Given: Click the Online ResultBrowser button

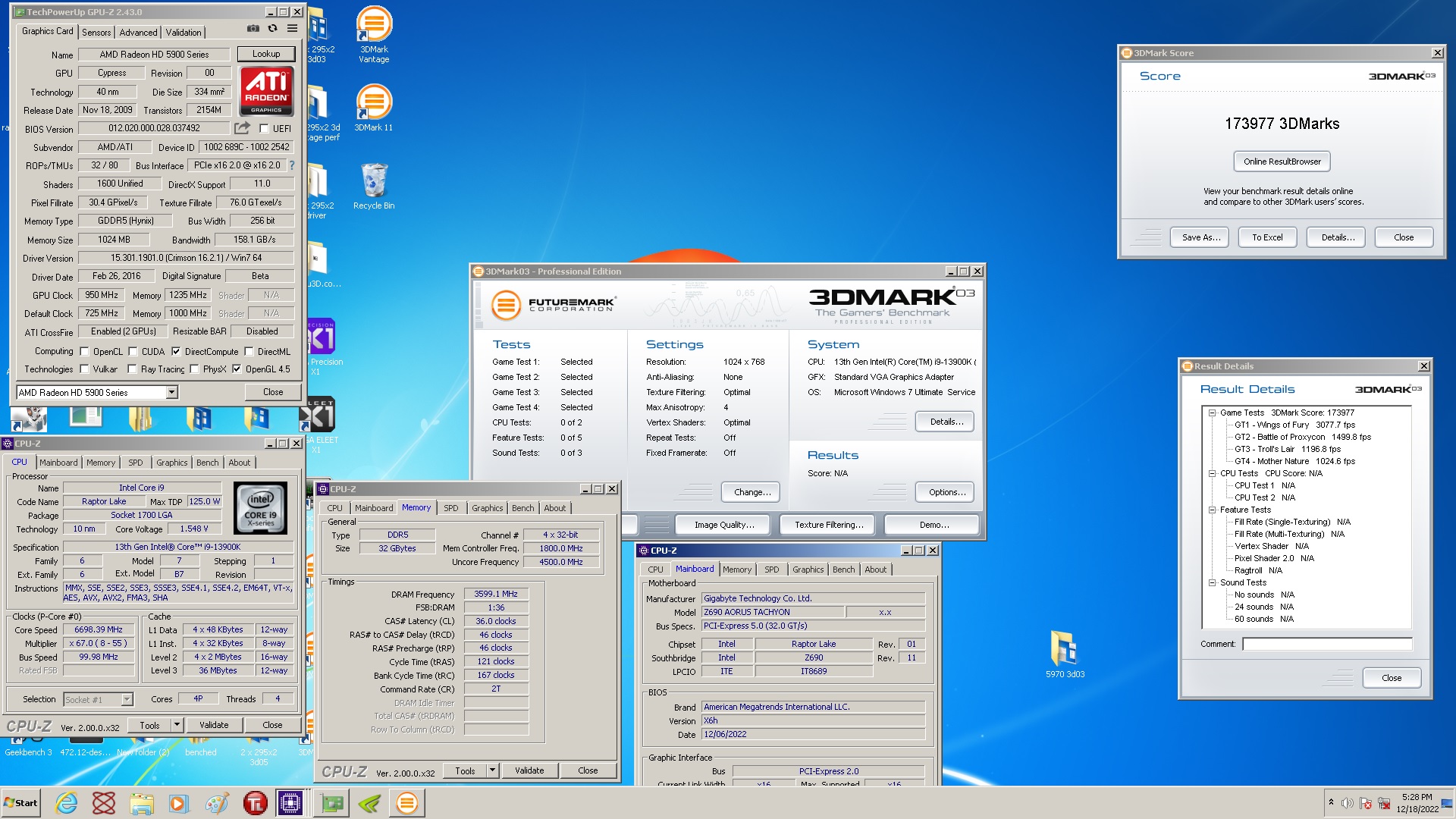Looking at the screenshot, I should [1282, 162].
